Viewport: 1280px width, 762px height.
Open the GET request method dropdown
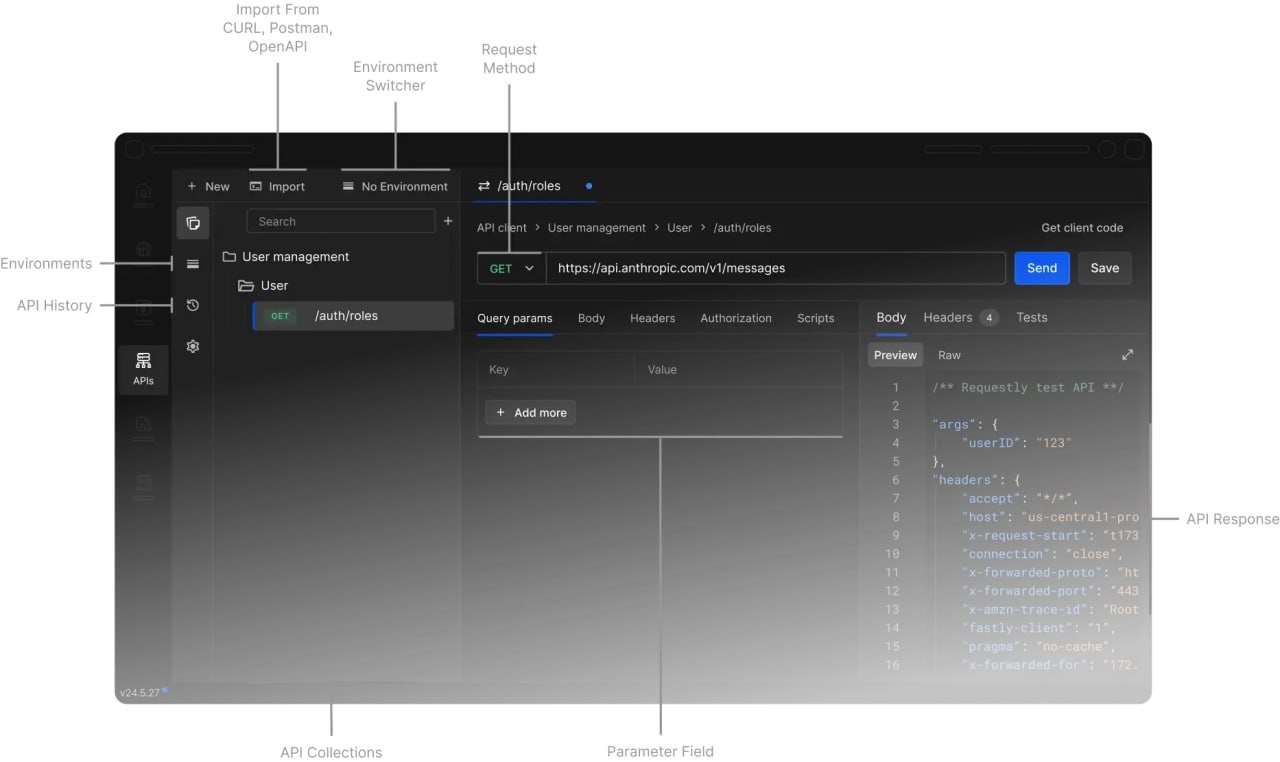[x=511, y=268]
